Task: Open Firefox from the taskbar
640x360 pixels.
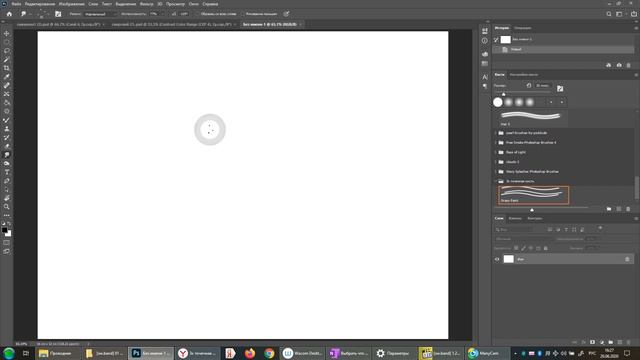Action: click(x=250, y=353)
